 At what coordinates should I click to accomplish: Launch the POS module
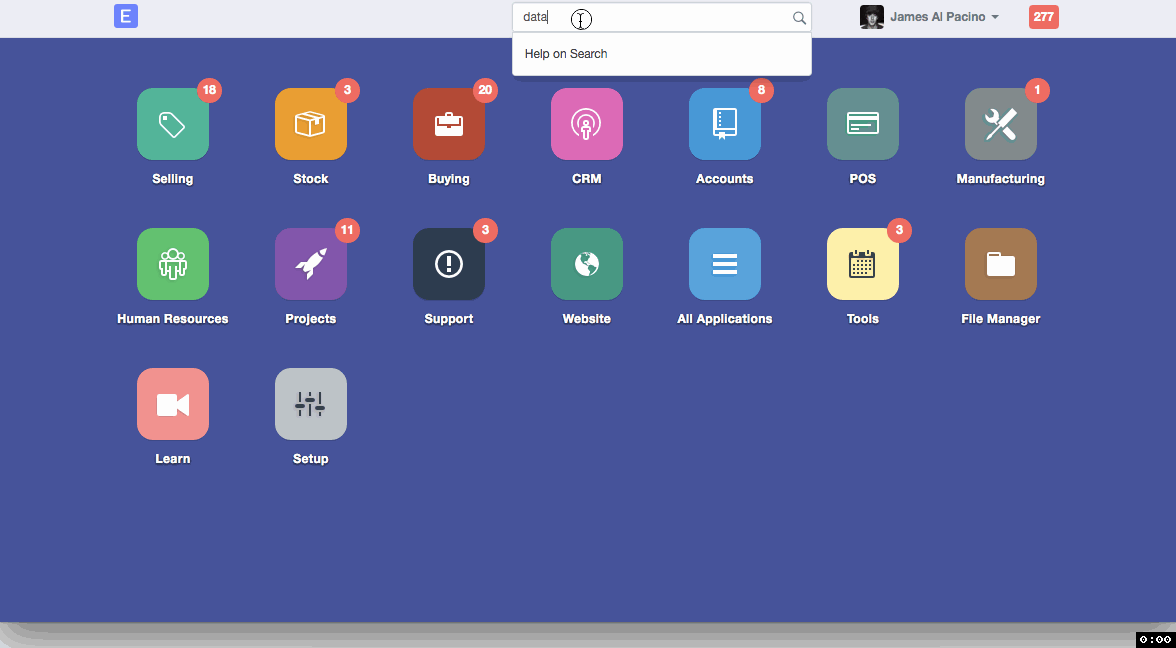tap(863, 124)
